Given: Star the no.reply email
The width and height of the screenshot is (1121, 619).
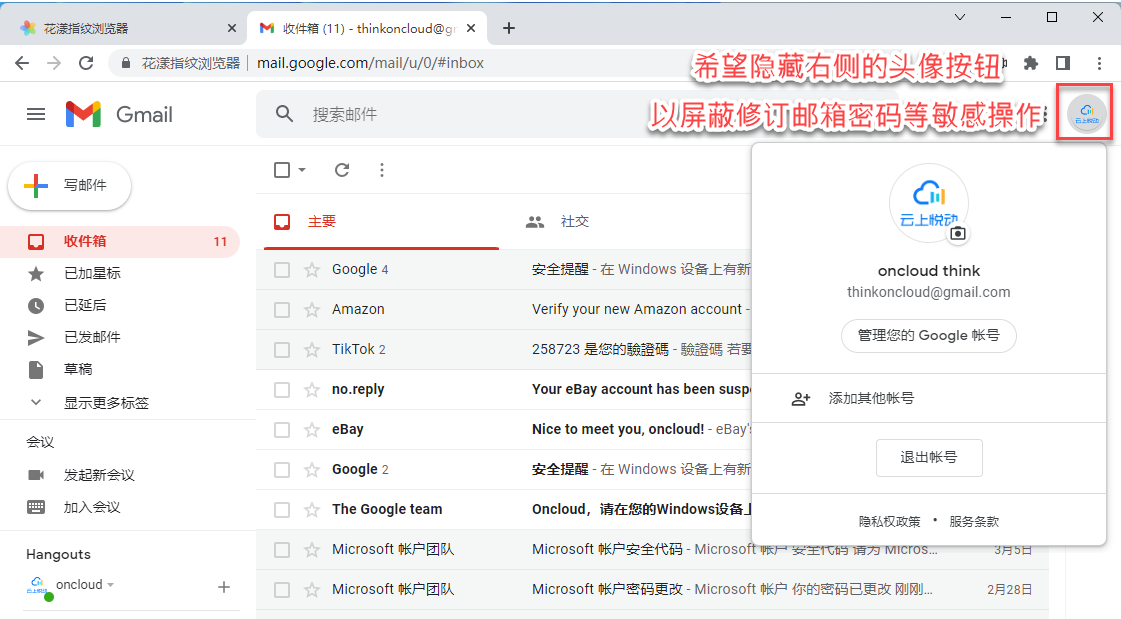Looking at the screenshot, I should pyautogui.click(x=312, y=390).
